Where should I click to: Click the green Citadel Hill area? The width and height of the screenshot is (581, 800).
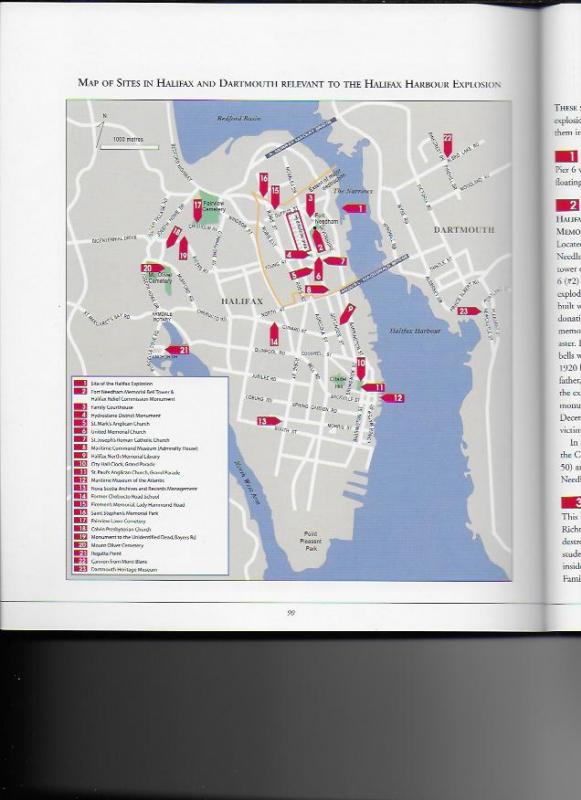[x=338, y=382]
